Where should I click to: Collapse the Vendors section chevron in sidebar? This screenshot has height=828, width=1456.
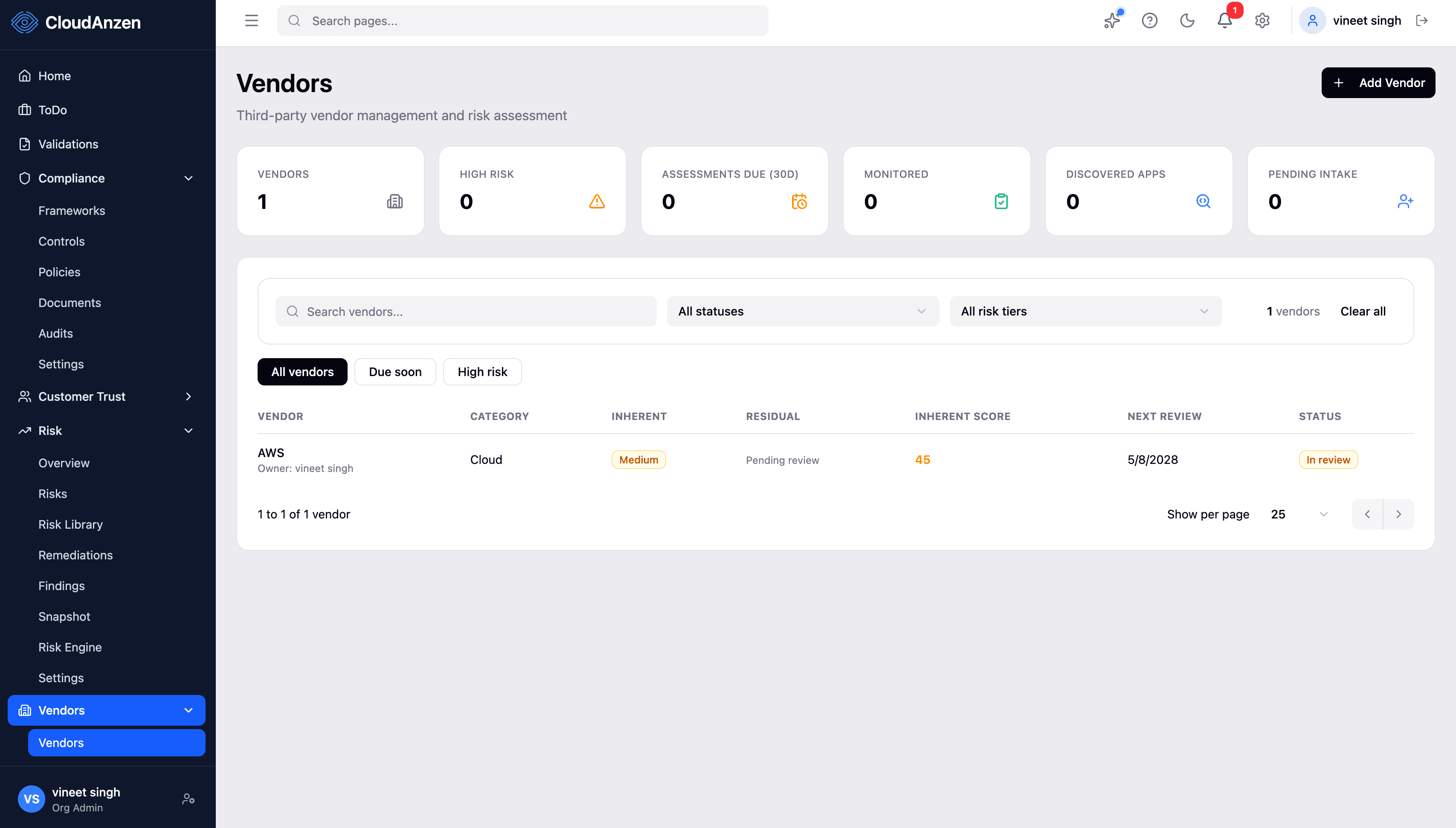(188, 710)
